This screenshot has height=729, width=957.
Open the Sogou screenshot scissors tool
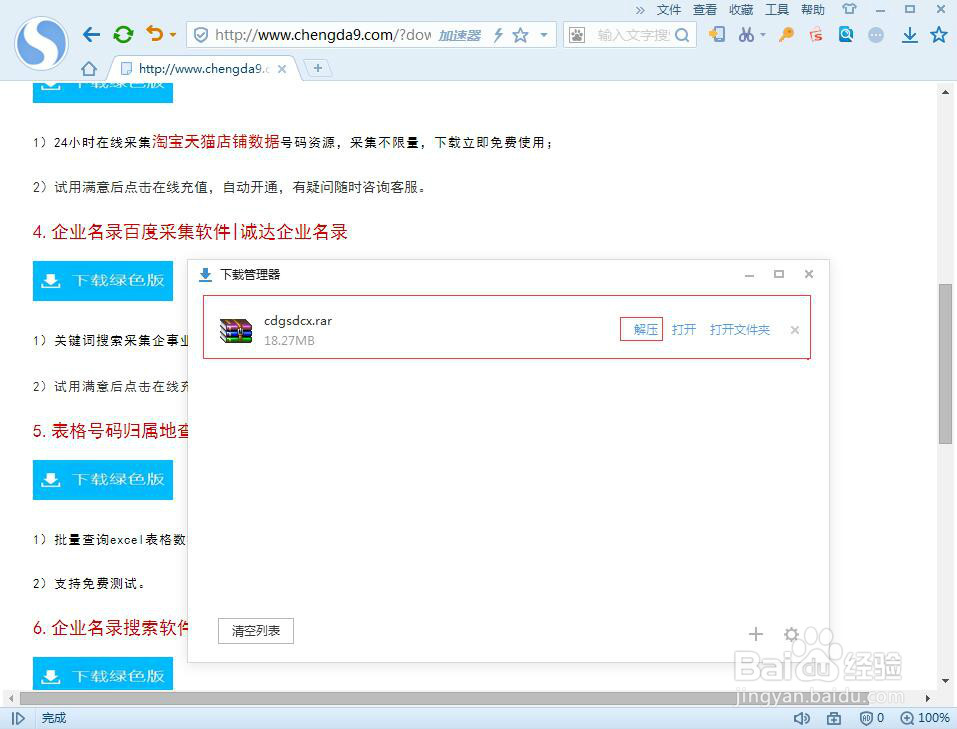coord(746,35)
